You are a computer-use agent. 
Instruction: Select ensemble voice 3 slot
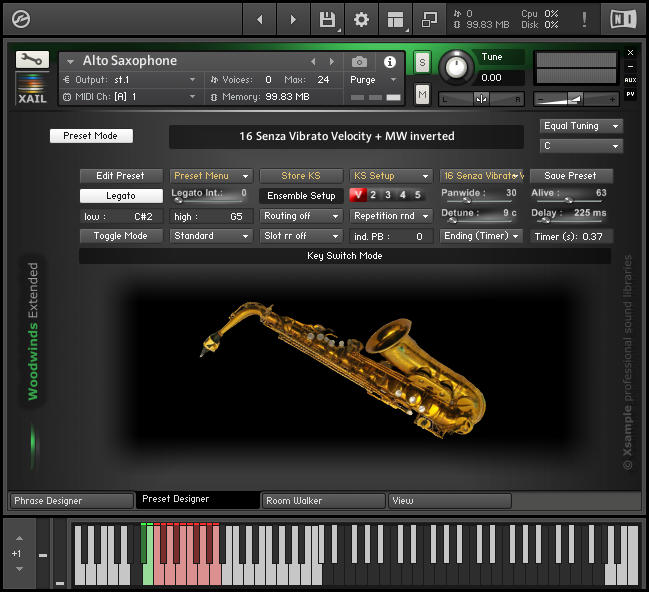pos(388,195)
